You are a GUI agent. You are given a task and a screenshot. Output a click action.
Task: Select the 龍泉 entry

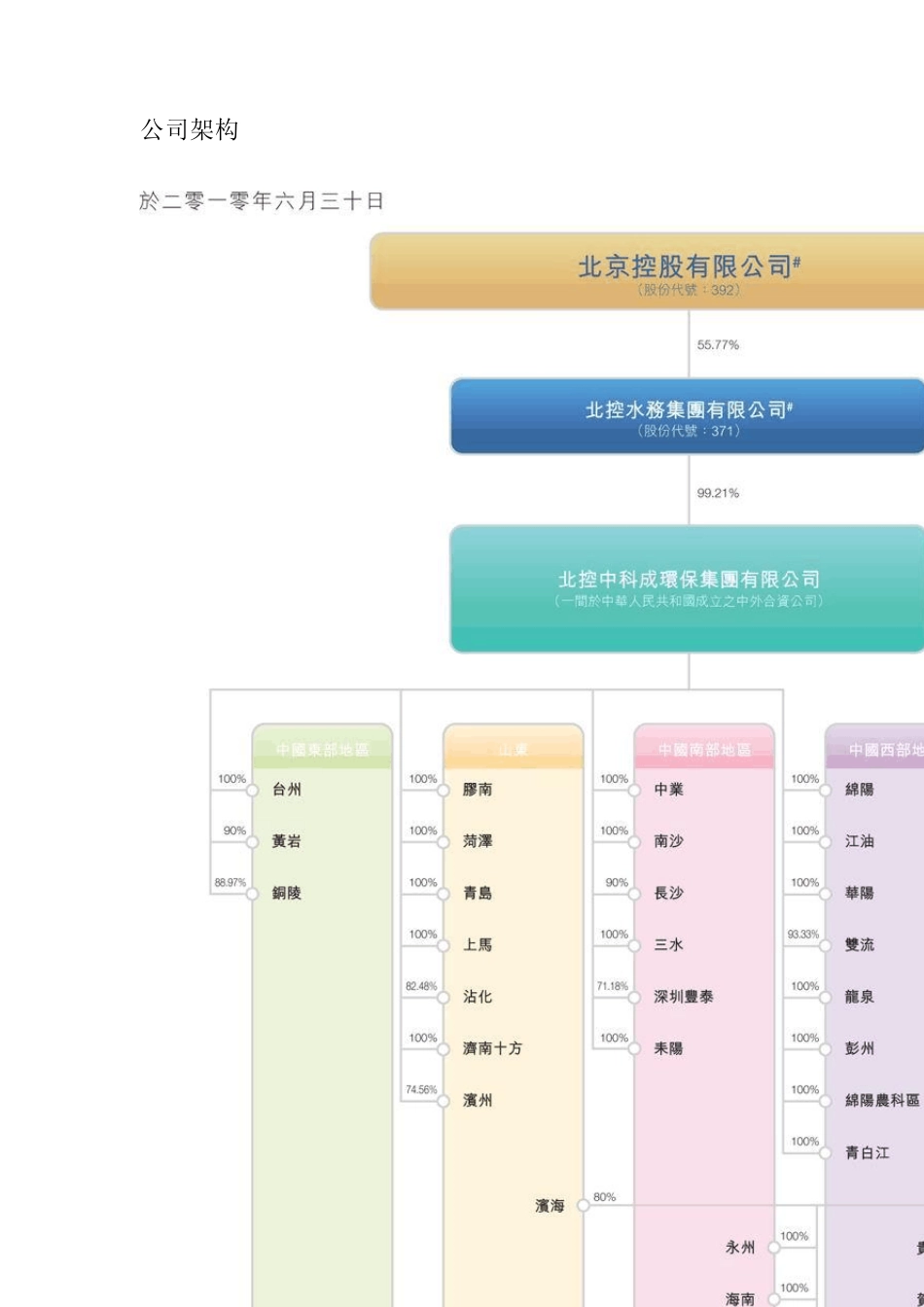(860, 997)
